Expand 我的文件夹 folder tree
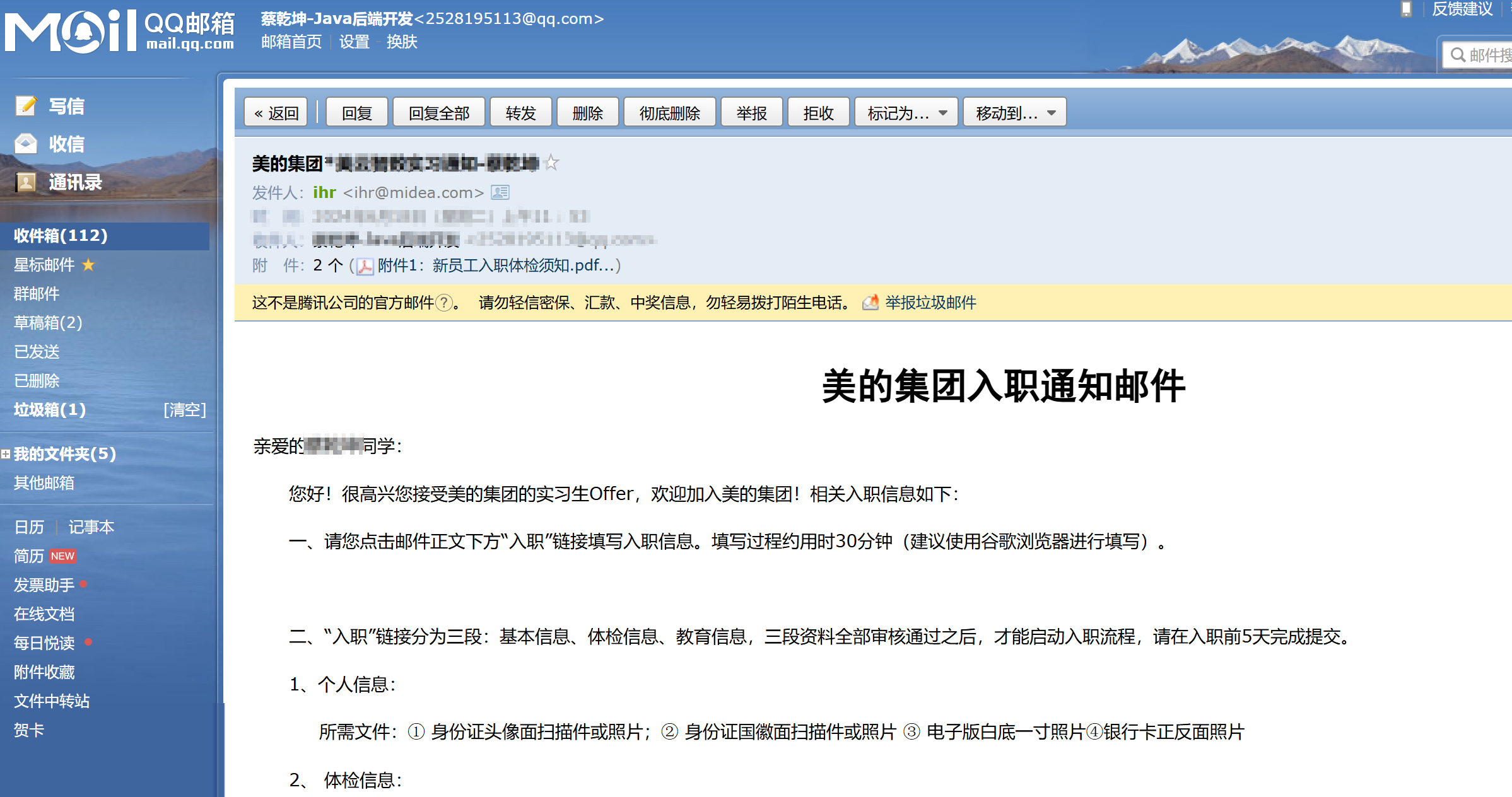This screenshot has height=797, width=1512. [x=6, y=454]
